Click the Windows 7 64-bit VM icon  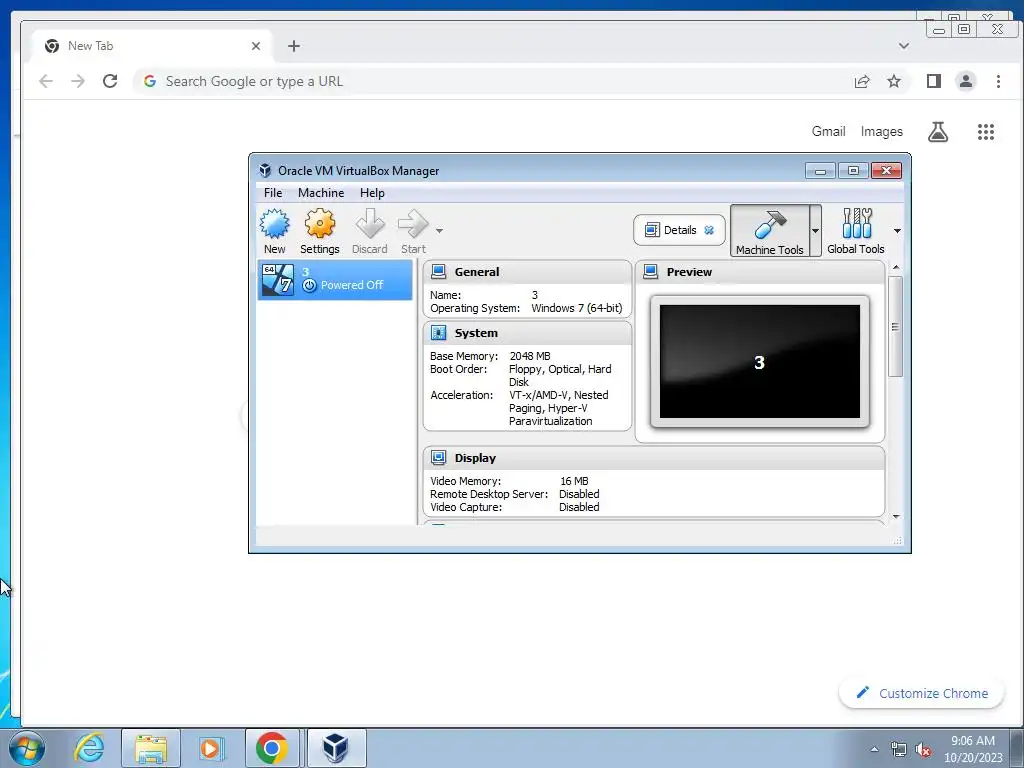(x=278, y=280)
